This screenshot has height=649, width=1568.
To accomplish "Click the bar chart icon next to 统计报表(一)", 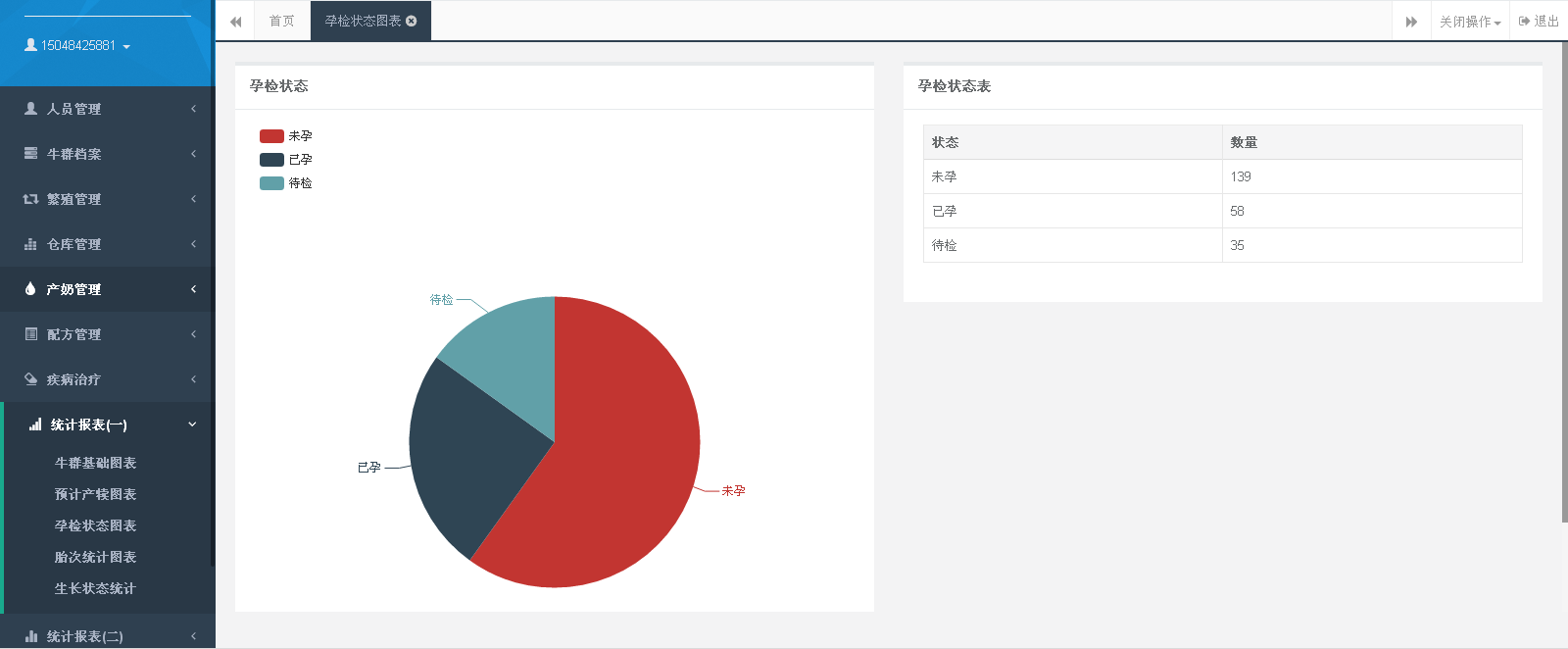I will (35, 424).
